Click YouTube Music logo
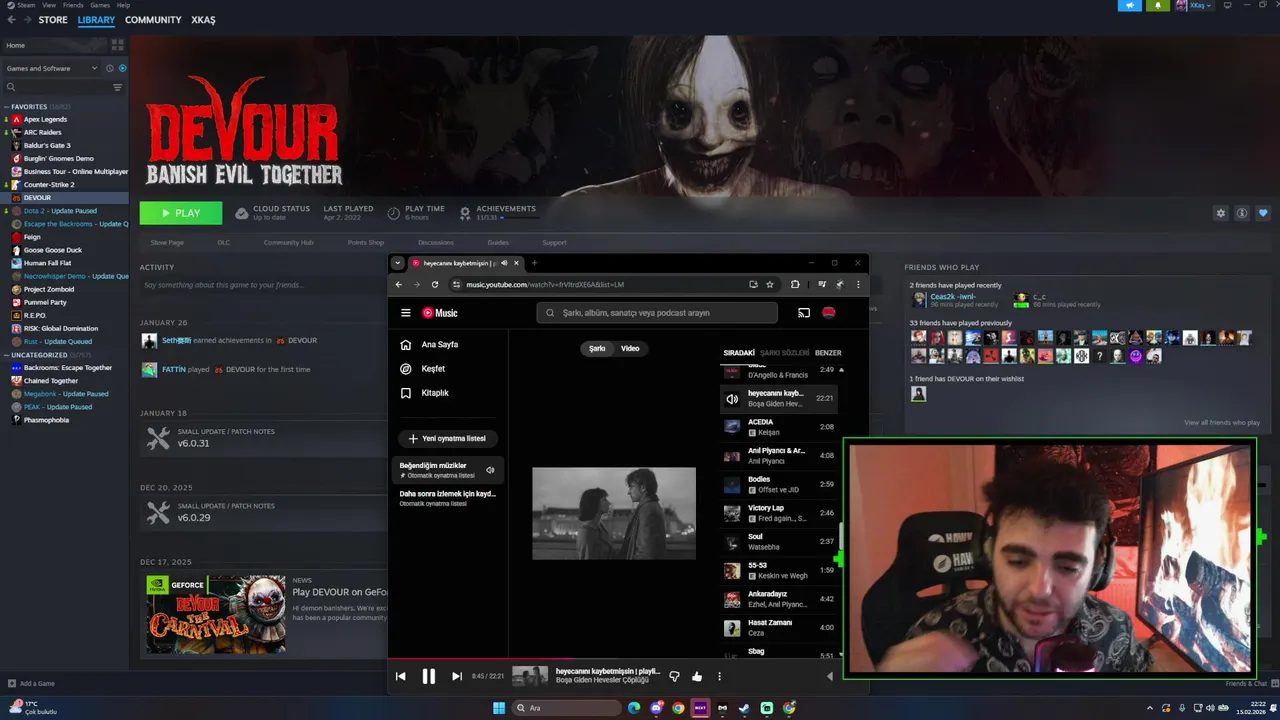The height and width of the screenshot is (720, 1280). (x=440, y=313)
